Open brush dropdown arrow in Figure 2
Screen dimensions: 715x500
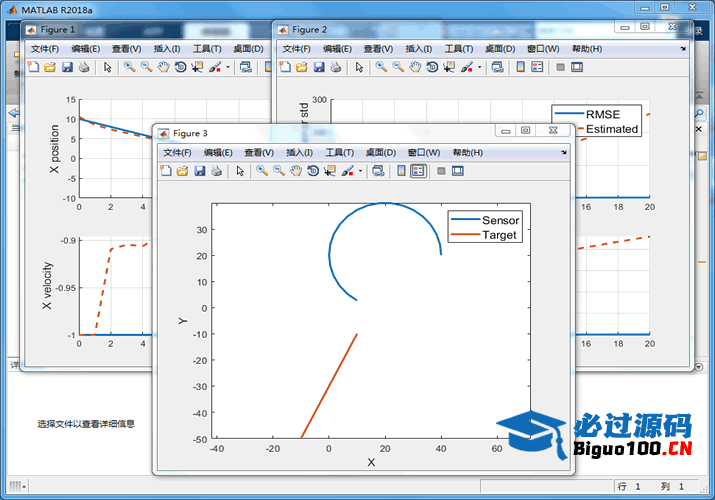pos(479,67)
